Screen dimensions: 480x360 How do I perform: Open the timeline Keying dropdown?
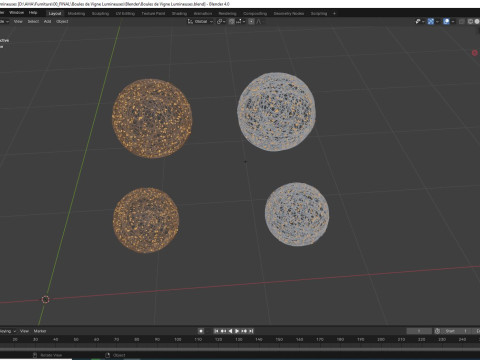(x=7, y=331)
